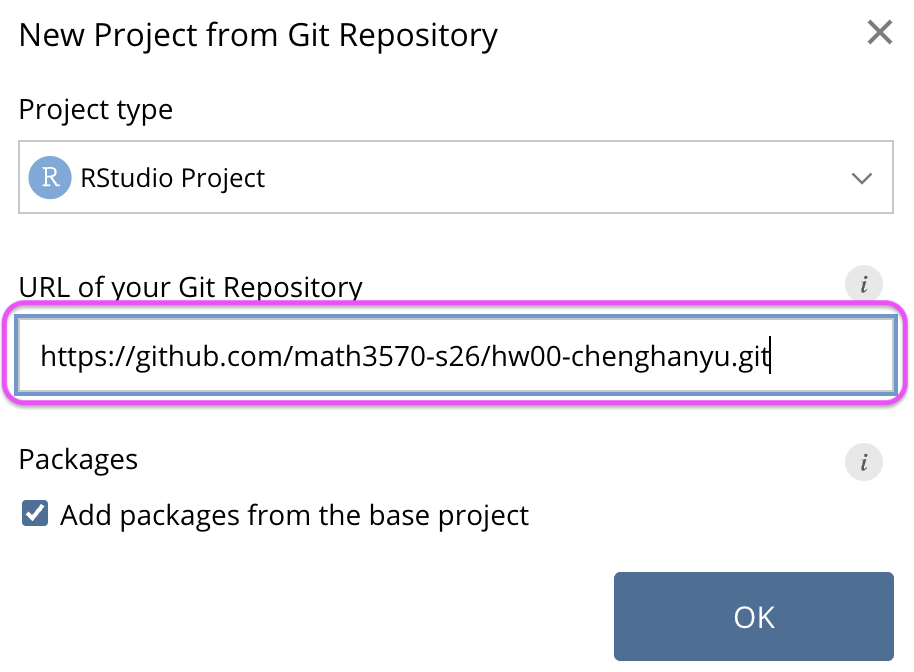Show info icon next to Packages

pyautogui.click(x=863, y=463)
